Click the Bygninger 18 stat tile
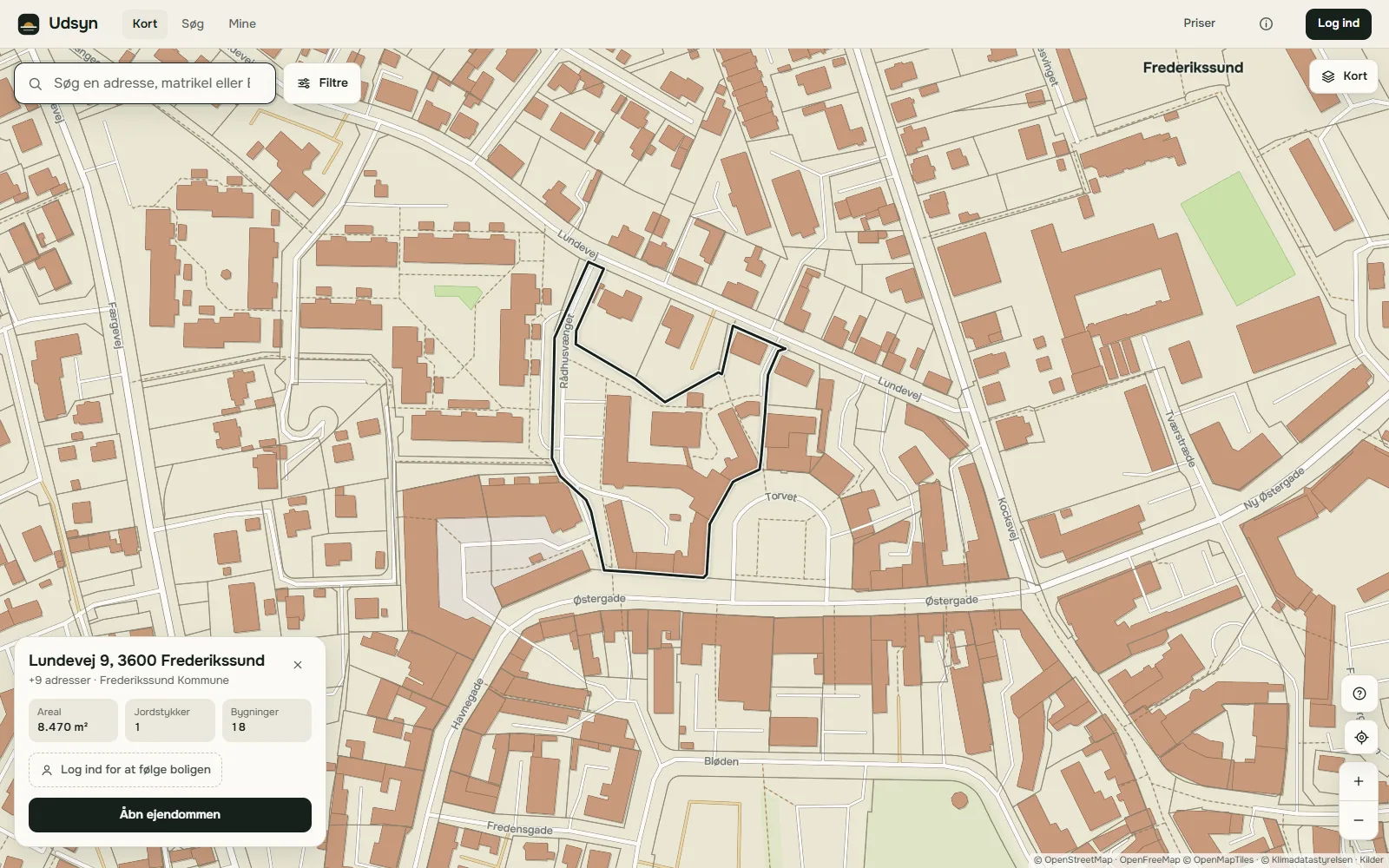Viewport: 1389px width, 868px height. [267, 720]
